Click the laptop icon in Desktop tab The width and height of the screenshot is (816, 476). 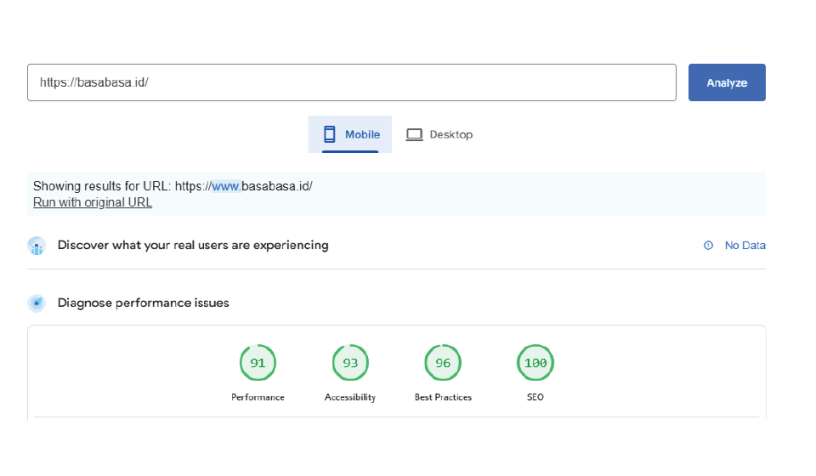coord(414,135)
